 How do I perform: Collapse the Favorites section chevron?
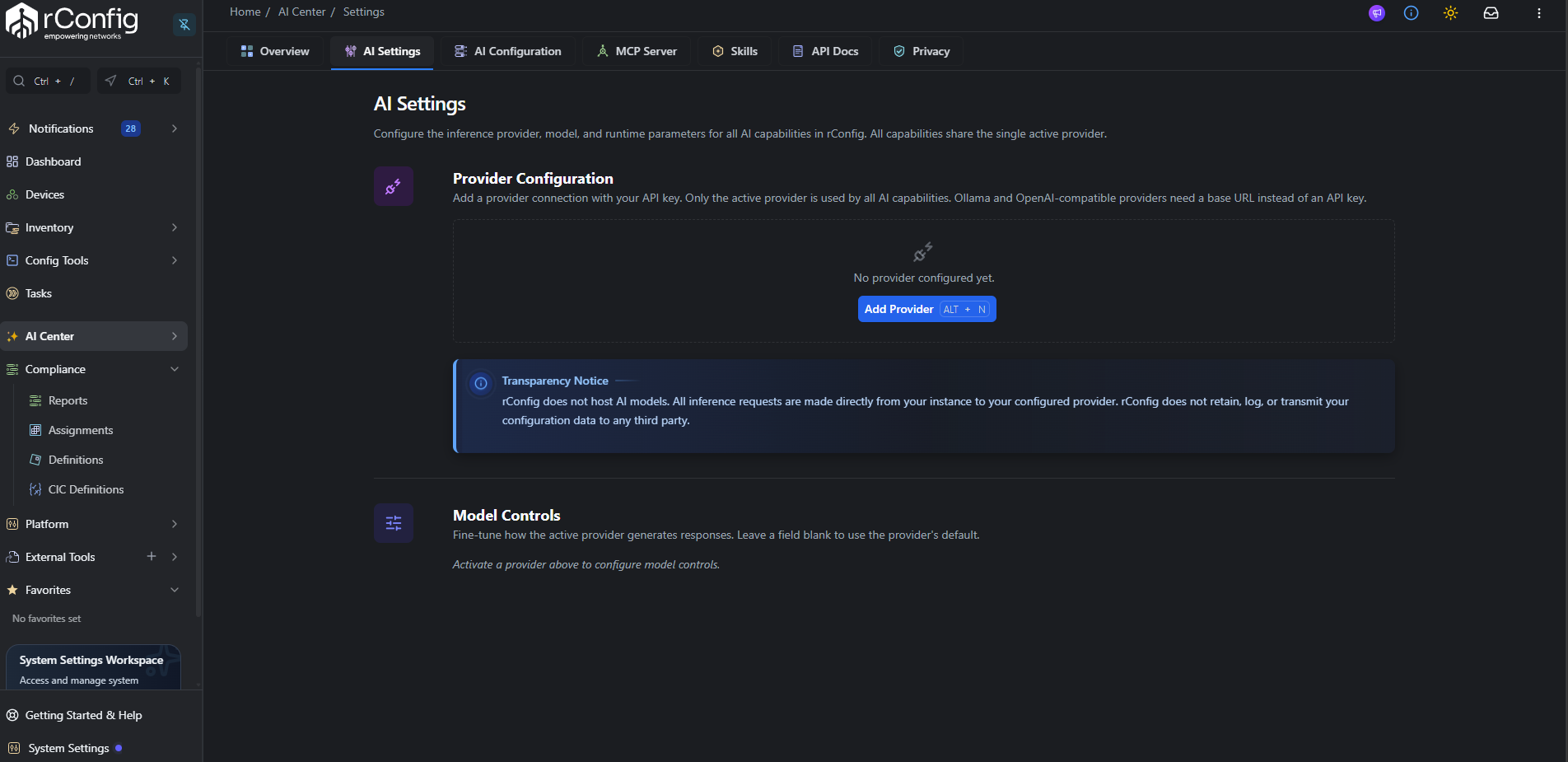175,590
